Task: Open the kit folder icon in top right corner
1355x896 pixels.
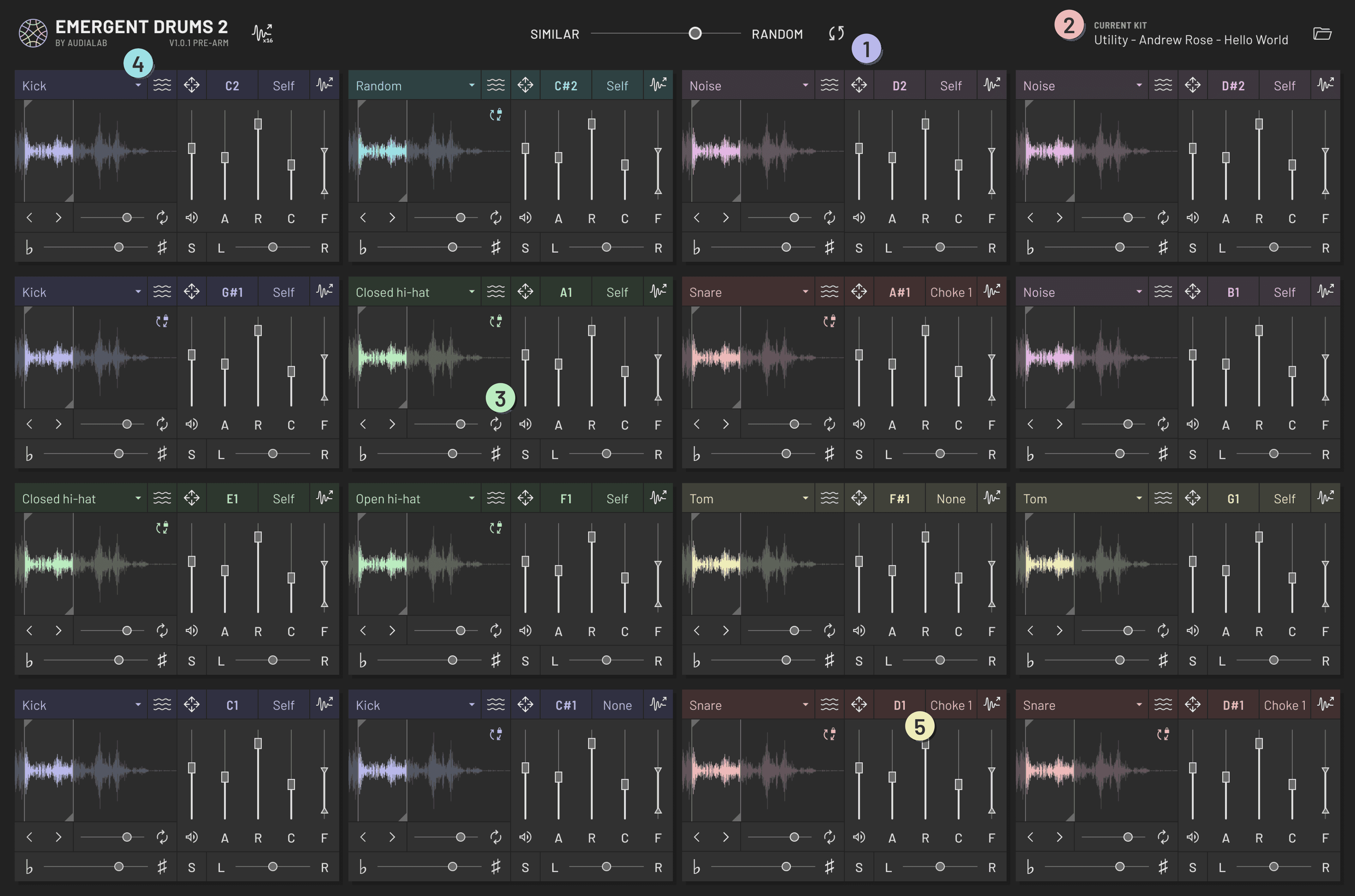Action: tap(1322, 33)
